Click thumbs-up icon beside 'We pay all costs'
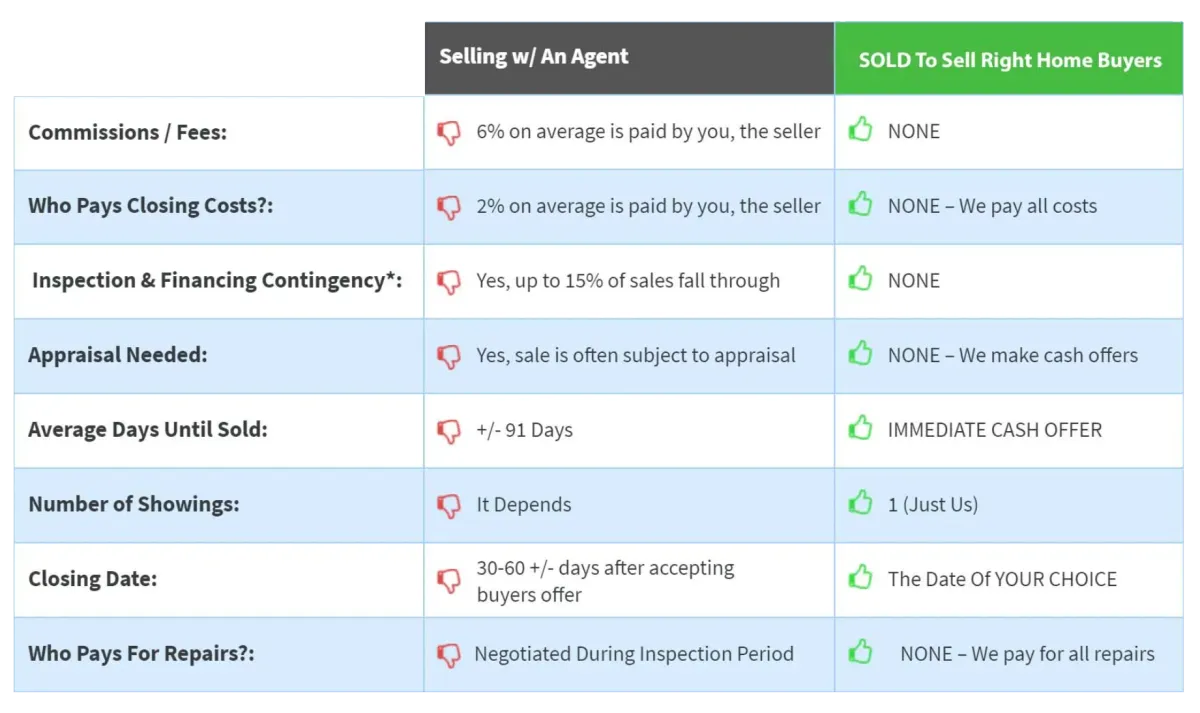Screen dimensions: 1200x713 point(860,205)
